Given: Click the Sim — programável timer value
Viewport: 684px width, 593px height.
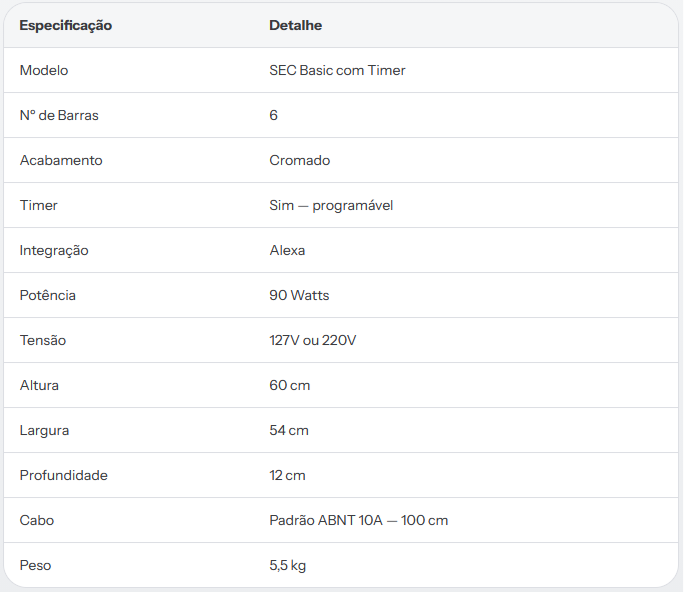Looking at the screenshot, I should 331,206.
